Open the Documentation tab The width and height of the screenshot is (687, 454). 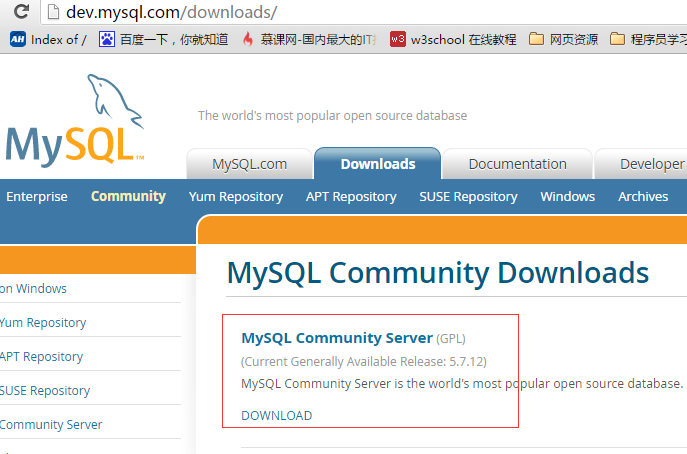point(517,164)
